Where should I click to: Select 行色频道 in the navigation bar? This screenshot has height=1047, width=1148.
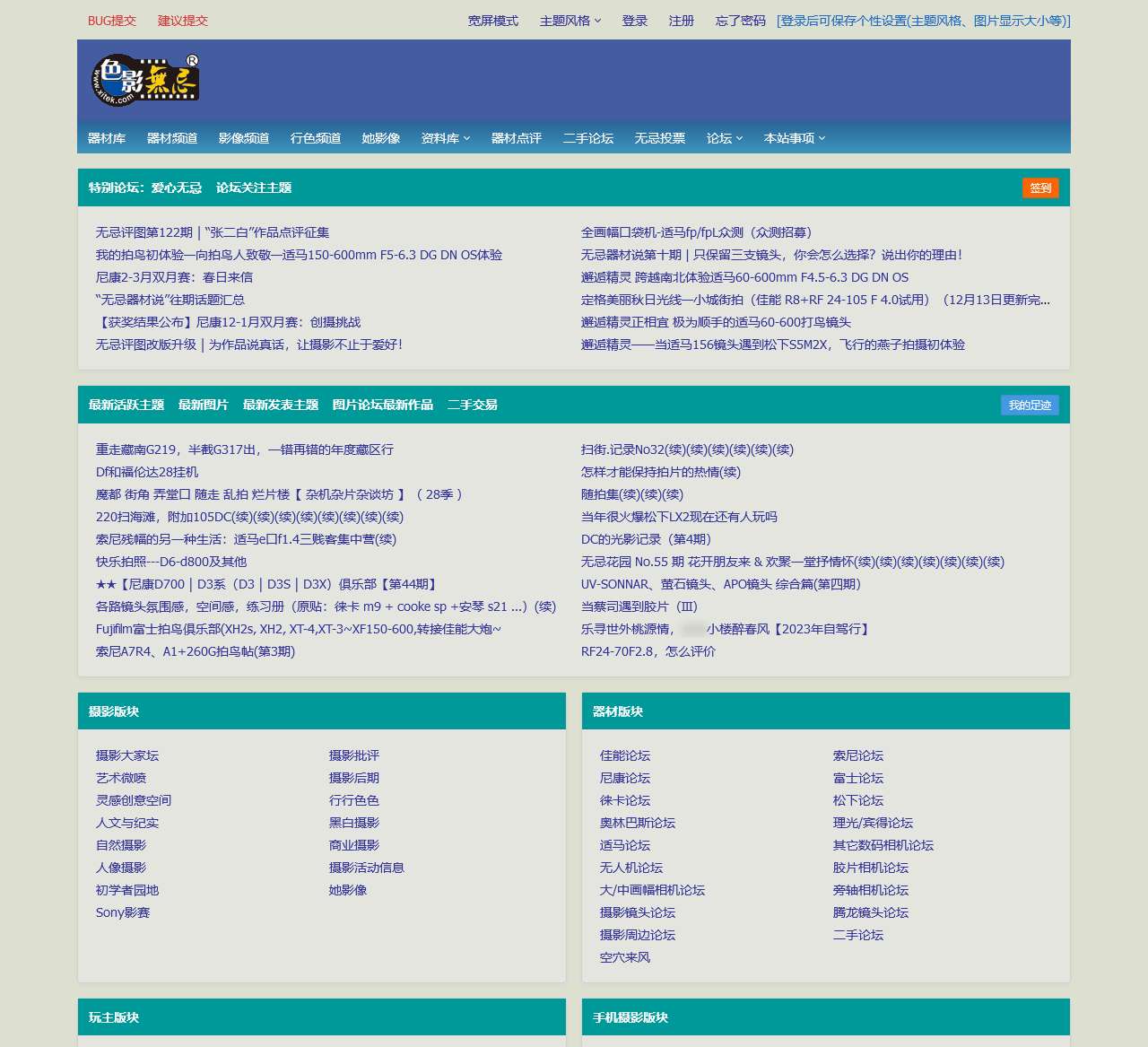click(x=316, y=138)
